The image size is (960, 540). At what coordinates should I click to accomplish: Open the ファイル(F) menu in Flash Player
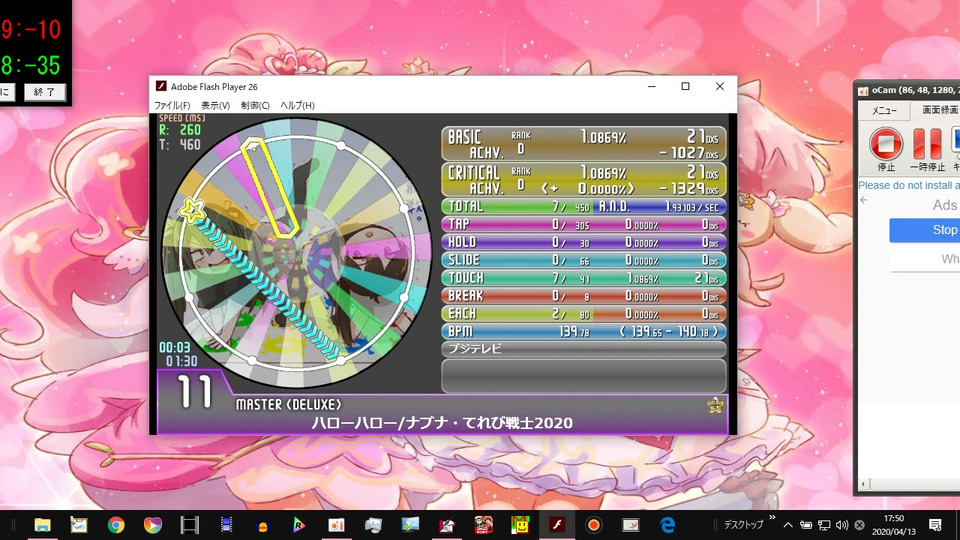tap(172, 105)
